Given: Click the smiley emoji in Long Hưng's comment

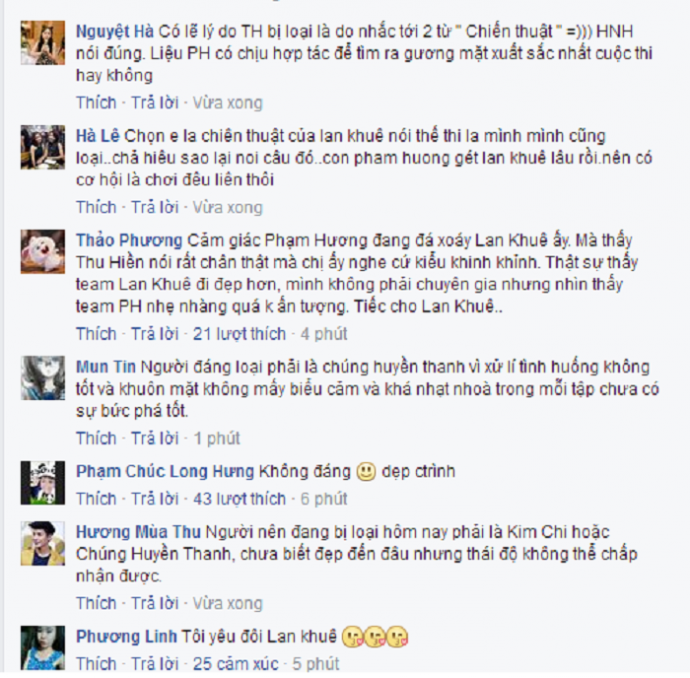Looking at the screenshot, I should 366,472.
